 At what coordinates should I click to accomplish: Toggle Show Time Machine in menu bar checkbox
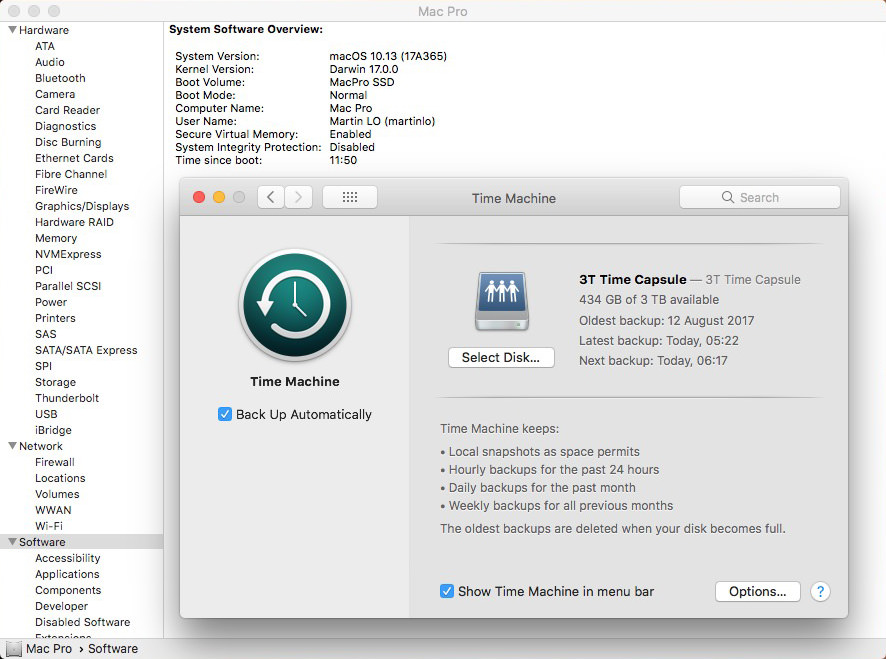pyautogui.click(x=446, y=591)
